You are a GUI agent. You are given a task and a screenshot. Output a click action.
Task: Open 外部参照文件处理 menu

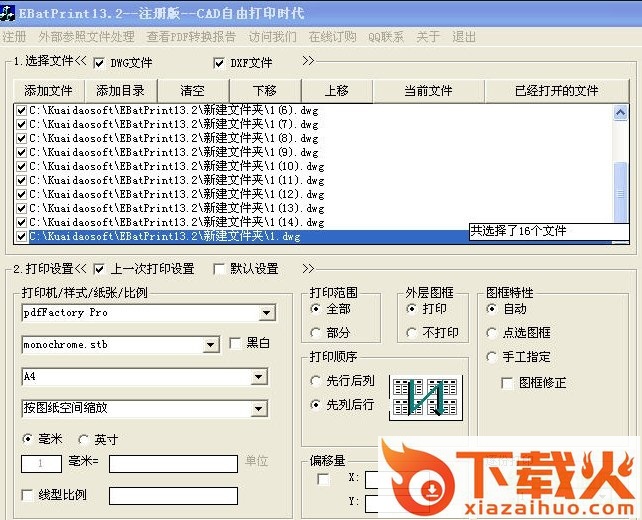(x=86, y=37)
